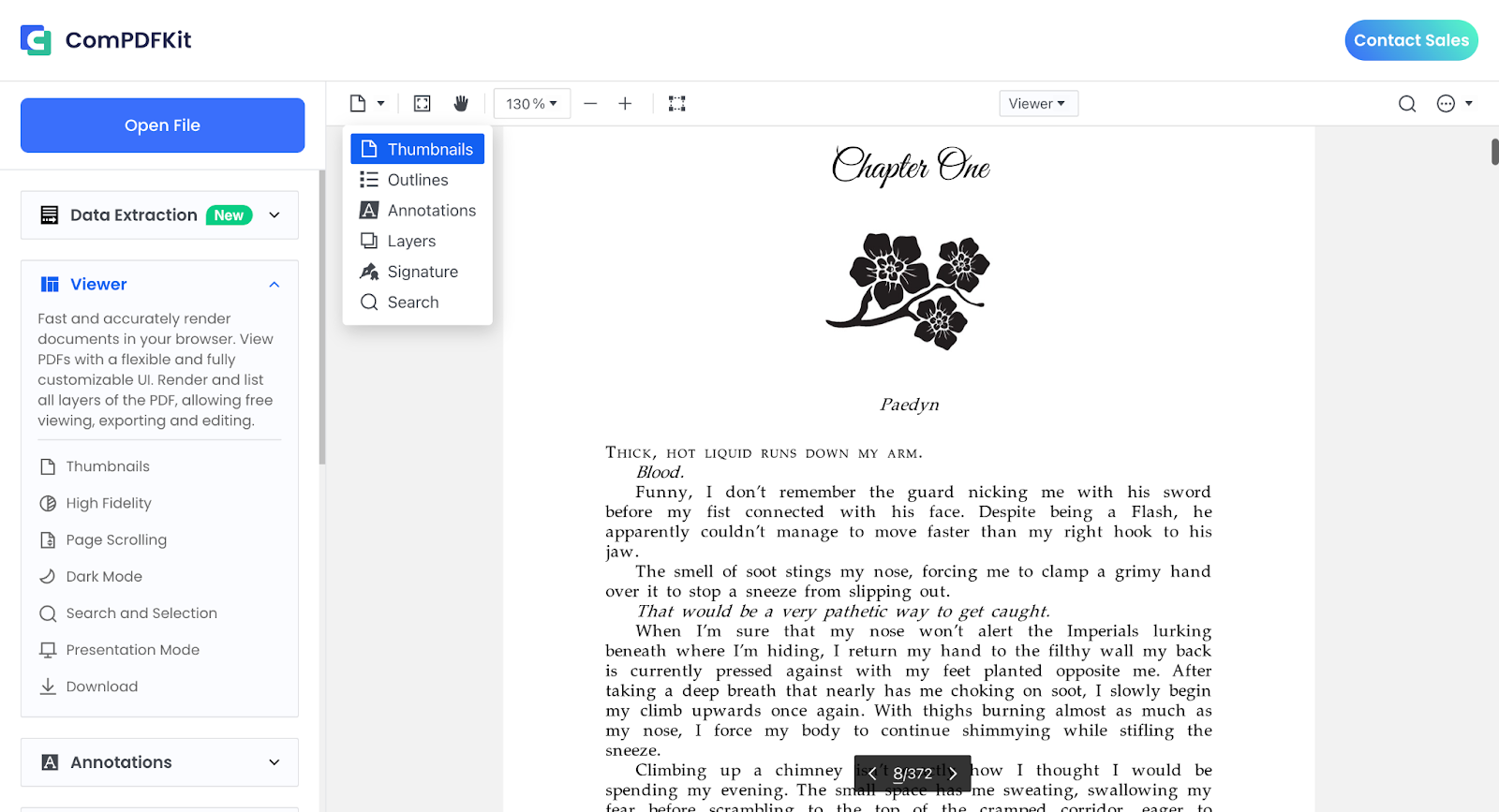Activate the area selection crop tool
Screen dimensions: 1499x812
676,104
